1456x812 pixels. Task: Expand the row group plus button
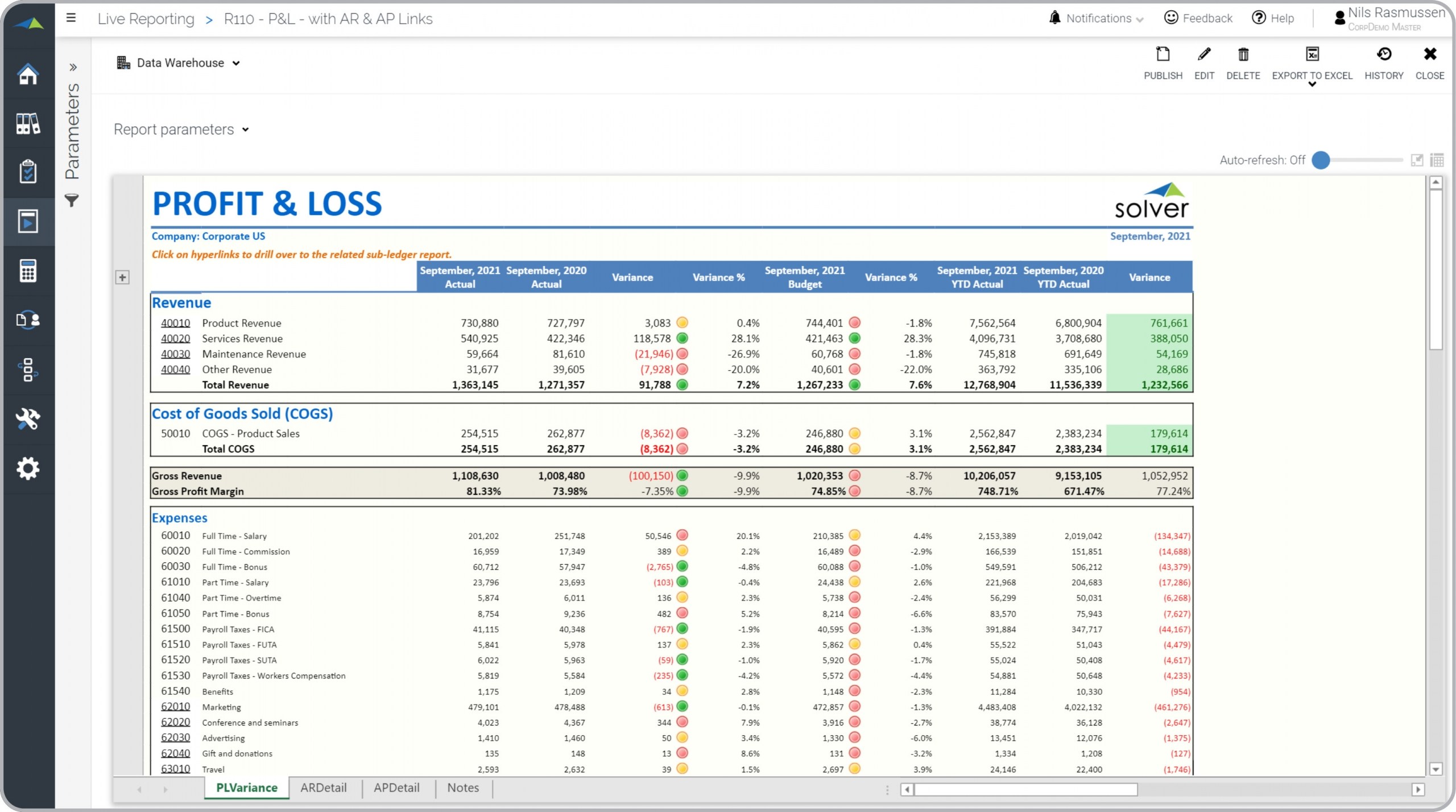point(122,277)
